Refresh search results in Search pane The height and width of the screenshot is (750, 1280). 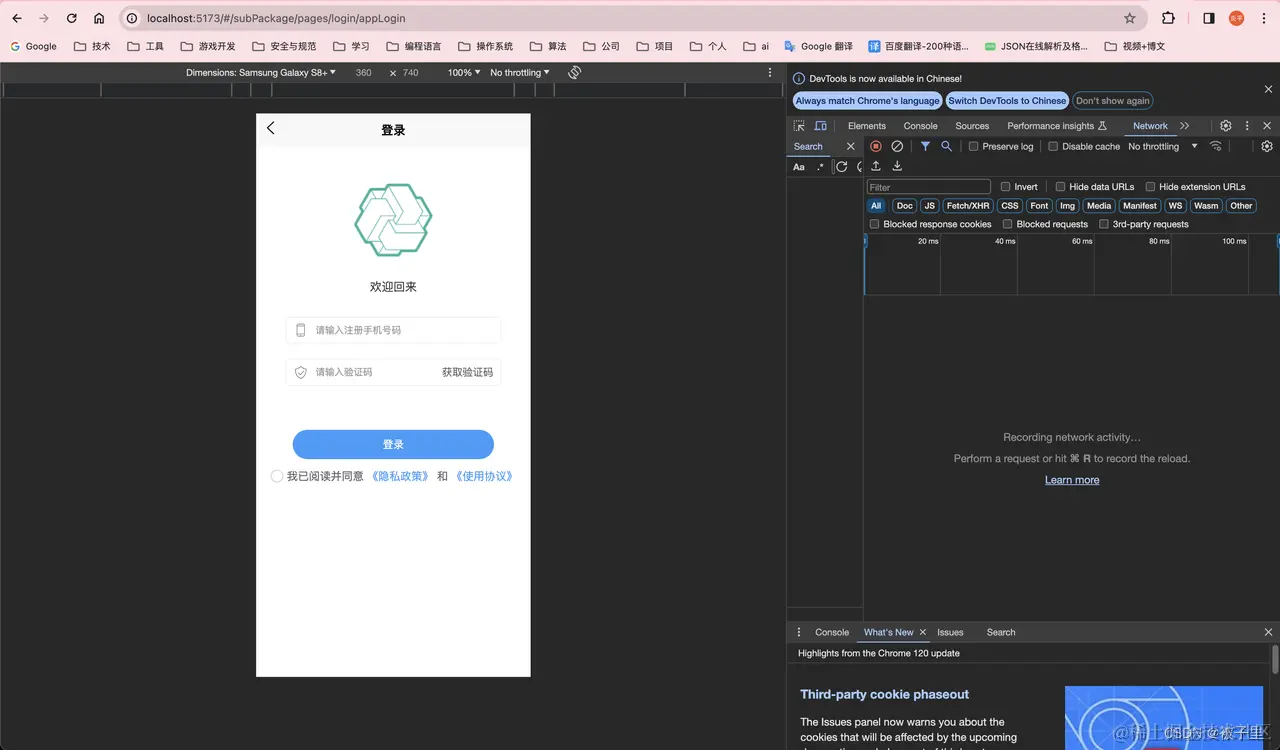(x=842, y=167)
